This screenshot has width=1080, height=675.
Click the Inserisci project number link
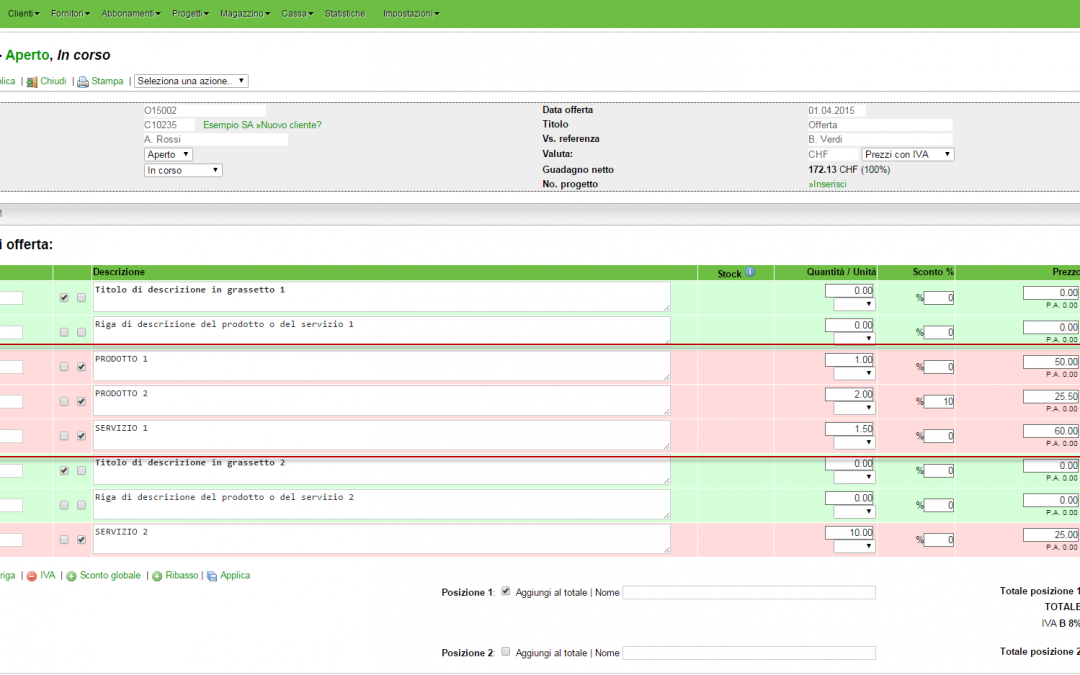tap(827, 185)
